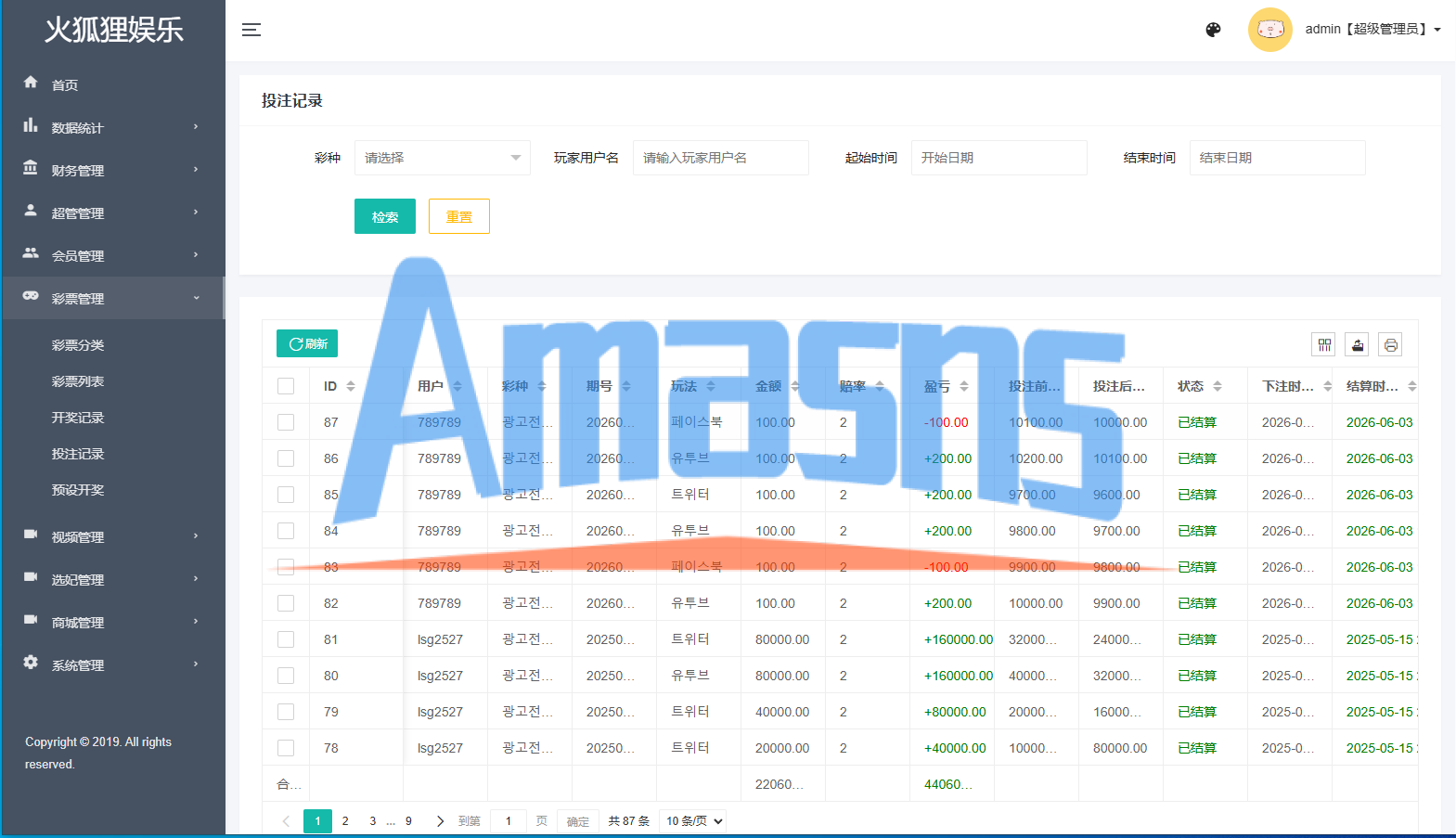Collapse the 彩票管理 sidebar menu
Viewport: 1456px width, 838px height.
112,298
